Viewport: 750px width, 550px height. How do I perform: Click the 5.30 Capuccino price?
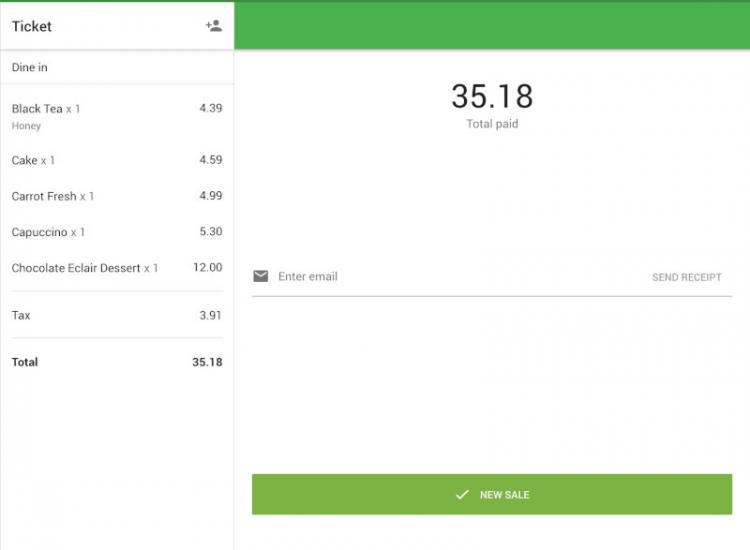click(x=211, y=231)
